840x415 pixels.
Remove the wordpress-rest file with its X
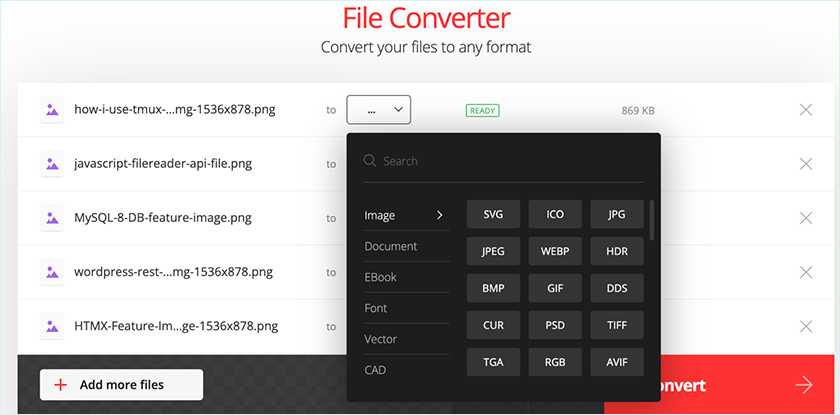tap(806, 272)
